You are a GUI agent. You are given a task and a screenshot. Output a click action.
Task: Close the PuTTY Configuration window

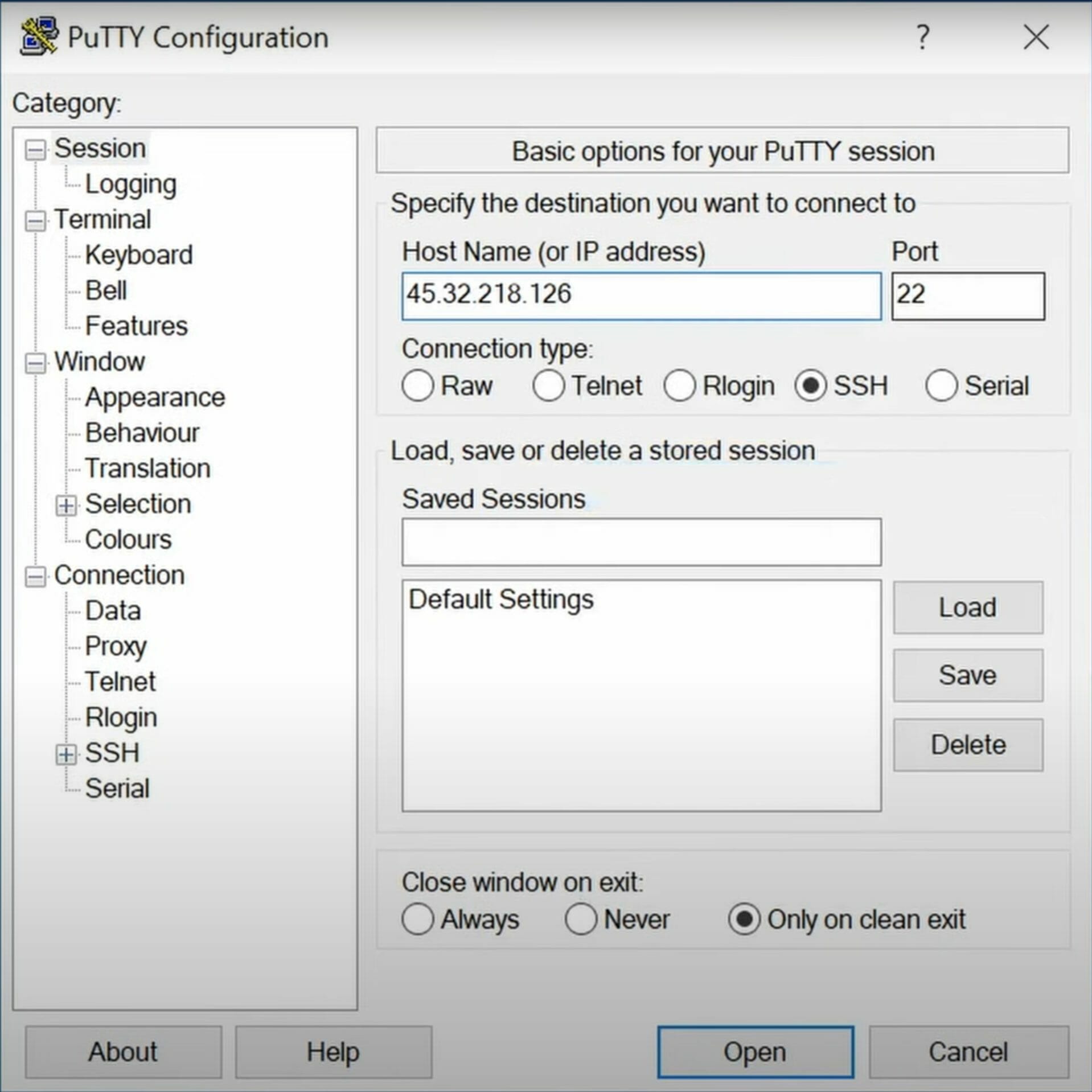click(x=1036, y=38)
